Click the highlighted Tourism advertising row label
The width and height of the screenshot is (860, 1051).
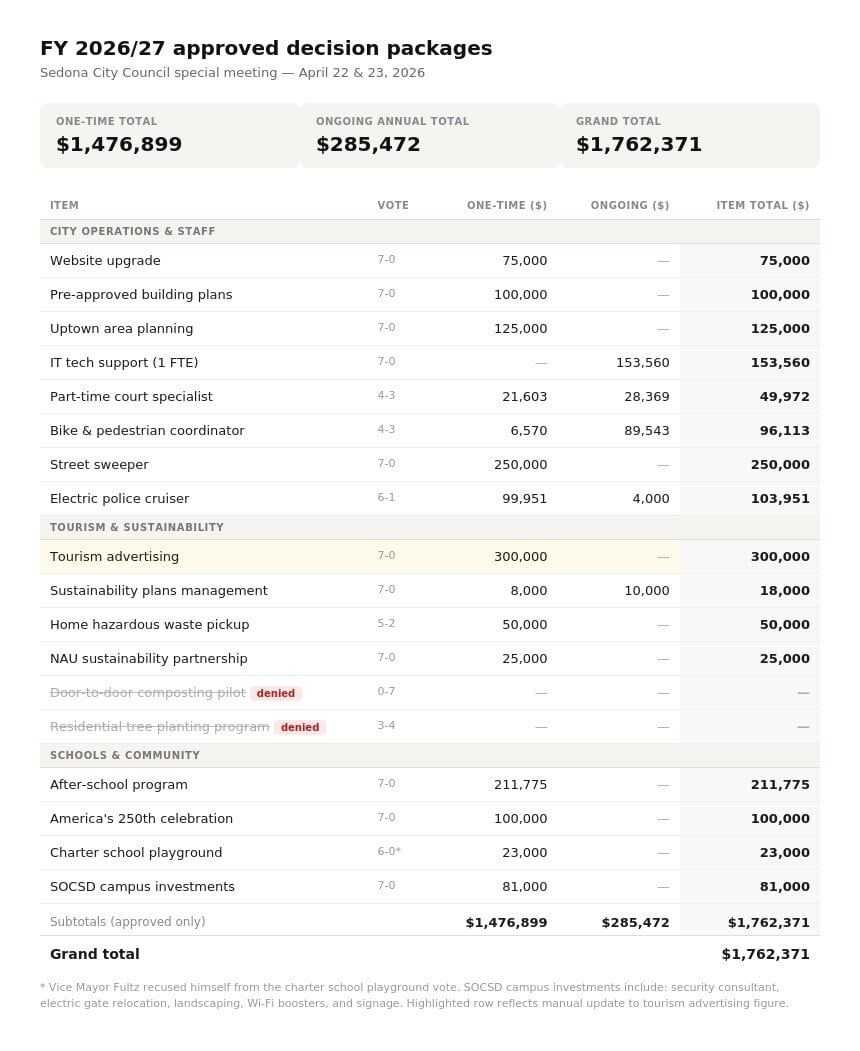point(114,557)
